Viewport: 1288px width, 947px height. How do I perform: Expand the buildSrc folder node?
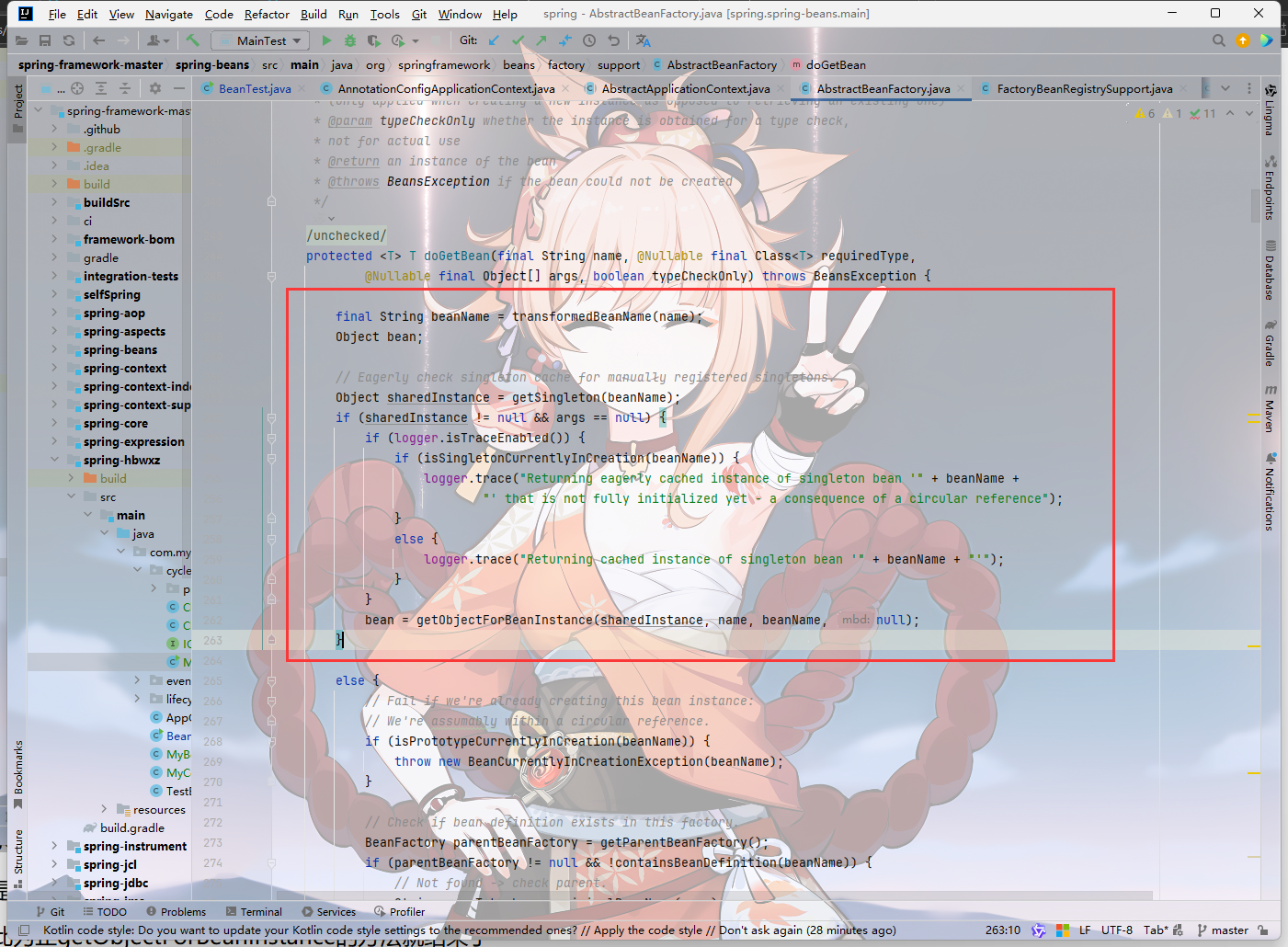[54, 202]
